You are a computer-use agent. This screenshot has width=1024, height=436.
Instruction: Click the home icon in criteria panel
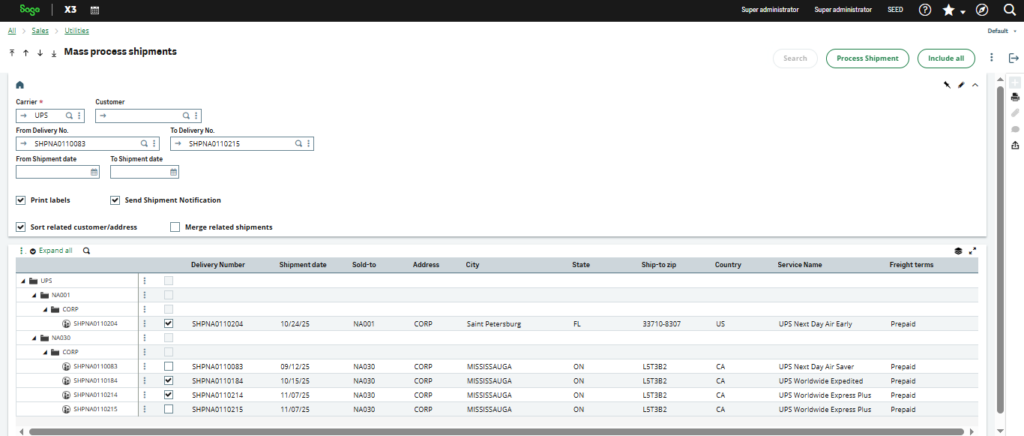pyautogui.click(x=20, y=86)
